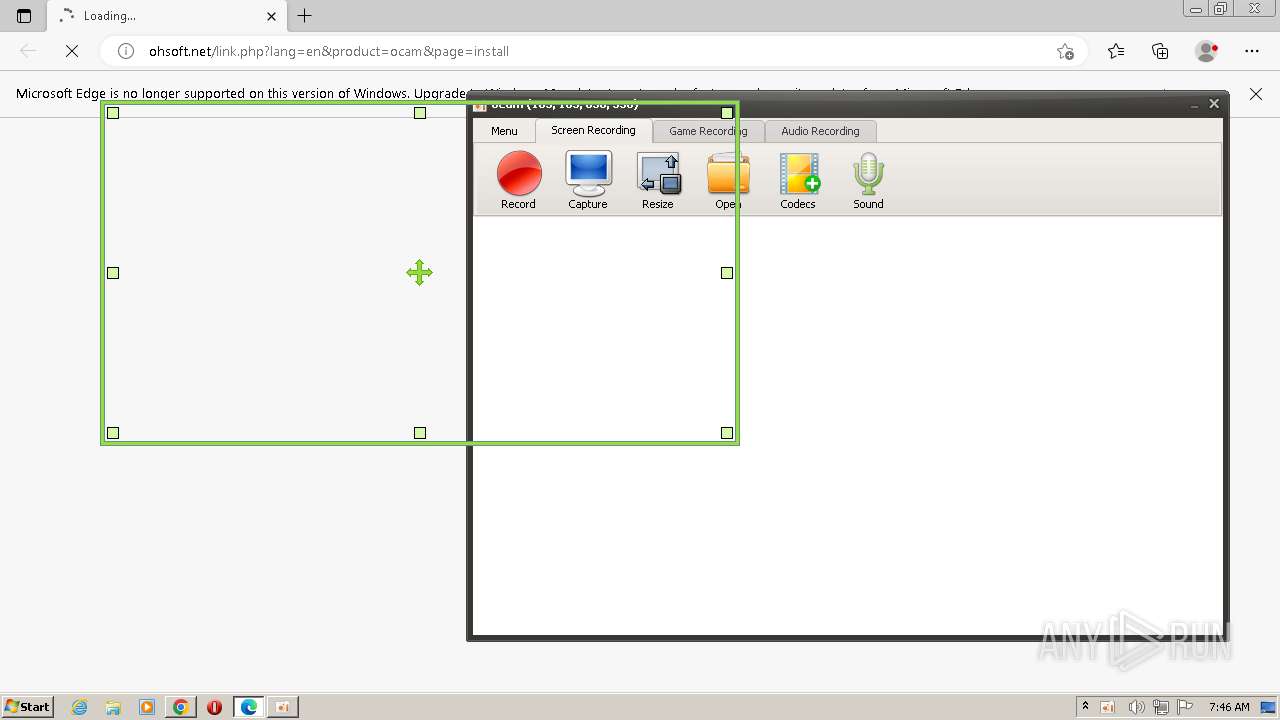
Task: Click the right-middle handle of the capture frame
Action: coord(727,273)
